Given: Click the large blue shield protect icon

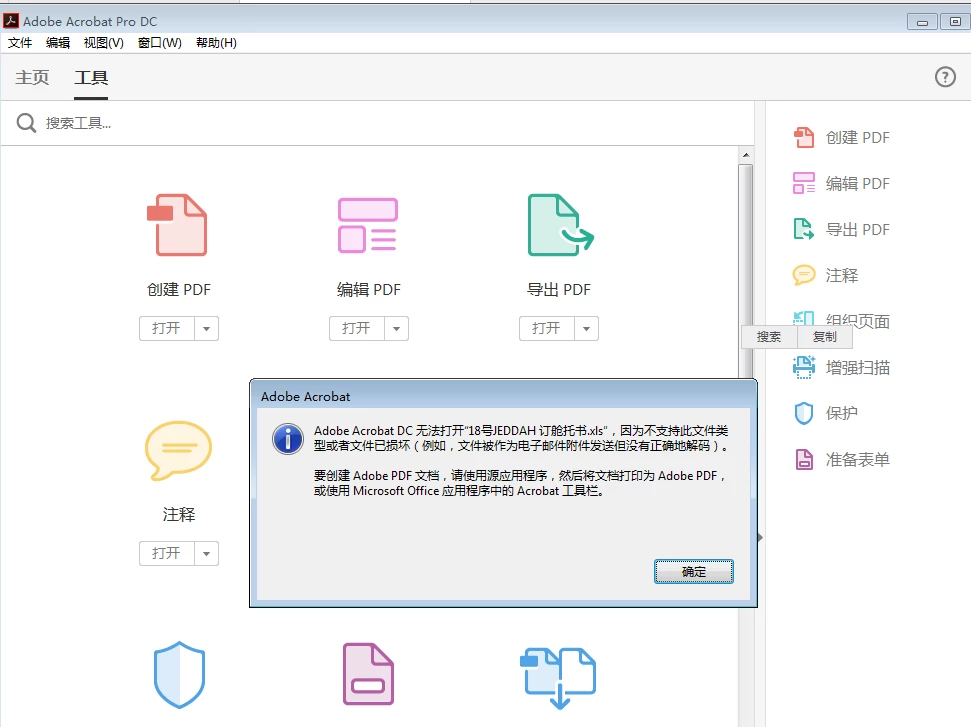Looking at the screenshot, I should click(x=179, y=674).
